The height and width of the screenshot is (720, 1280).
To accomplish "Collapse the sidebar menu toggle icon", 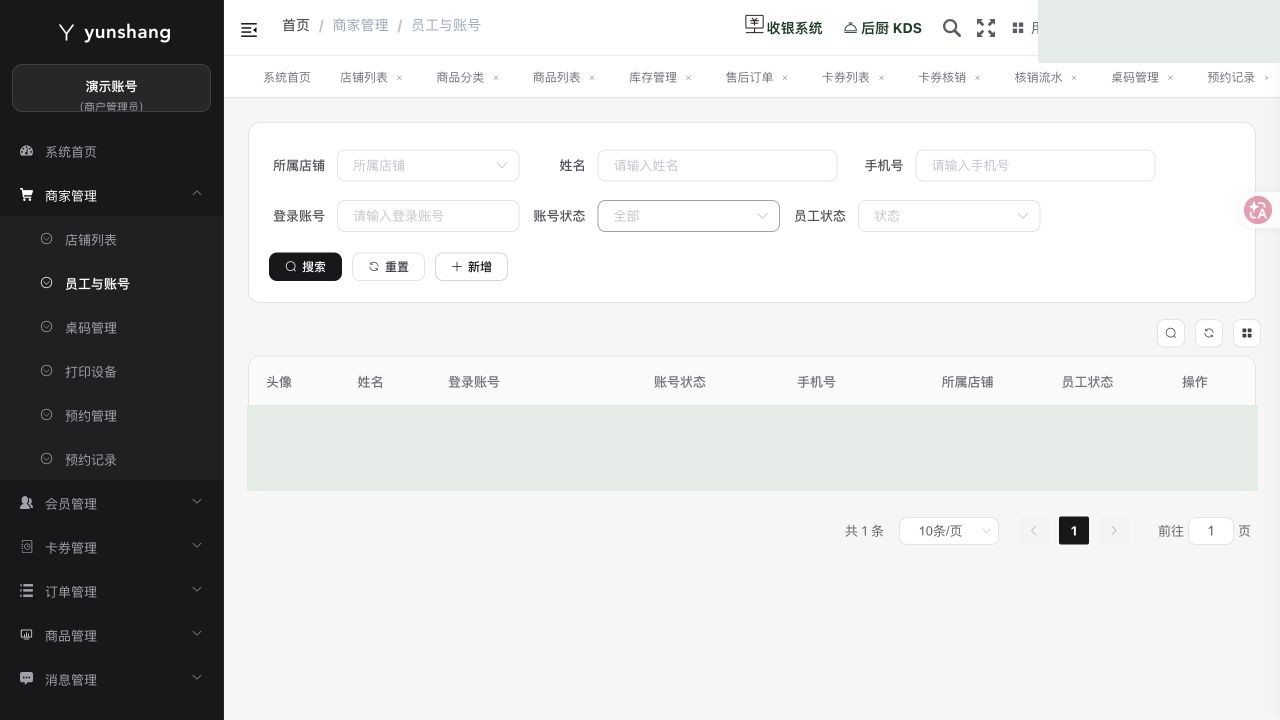I will point(249,30).
